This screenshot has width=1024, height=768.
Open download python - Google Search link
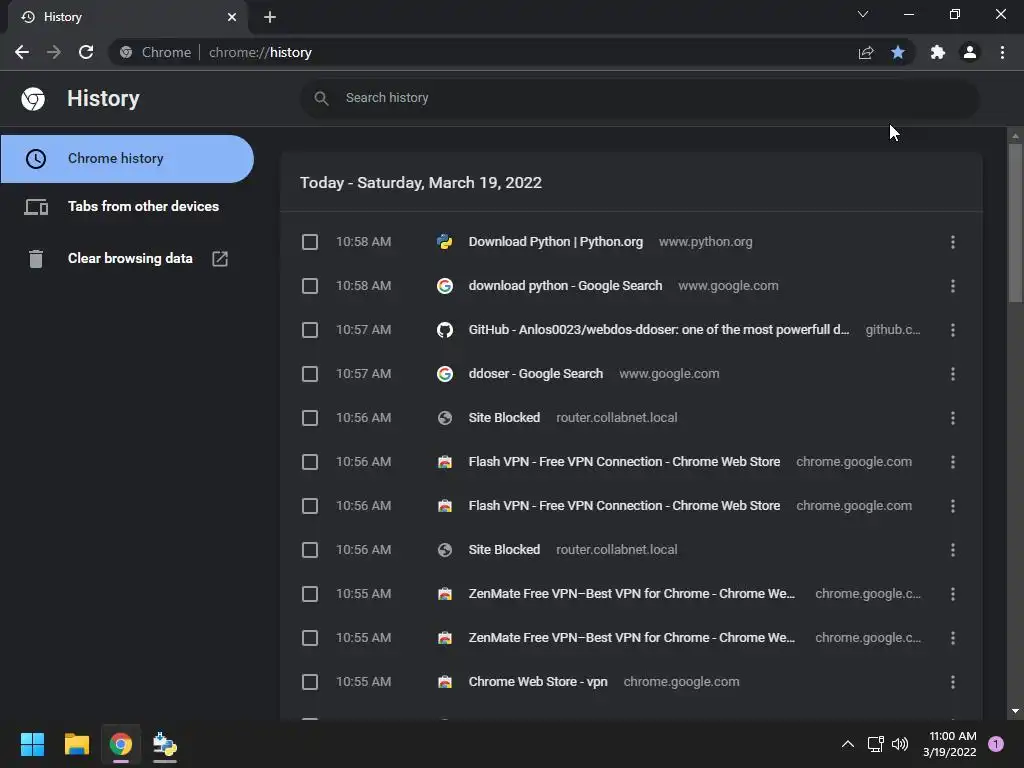click(x=566, y=286)
